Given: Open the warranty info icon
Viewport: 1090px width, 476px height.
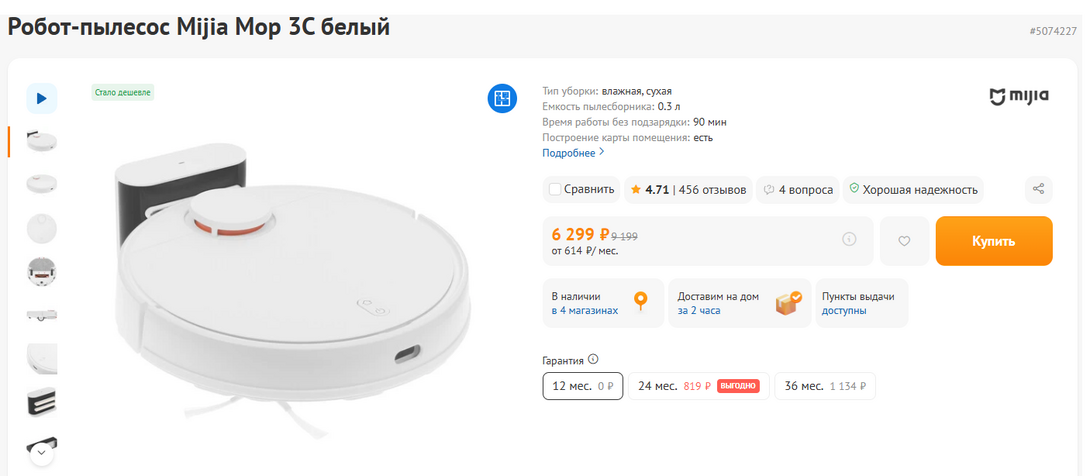Looking at the screenshot, I should click(x=593, y=359).
